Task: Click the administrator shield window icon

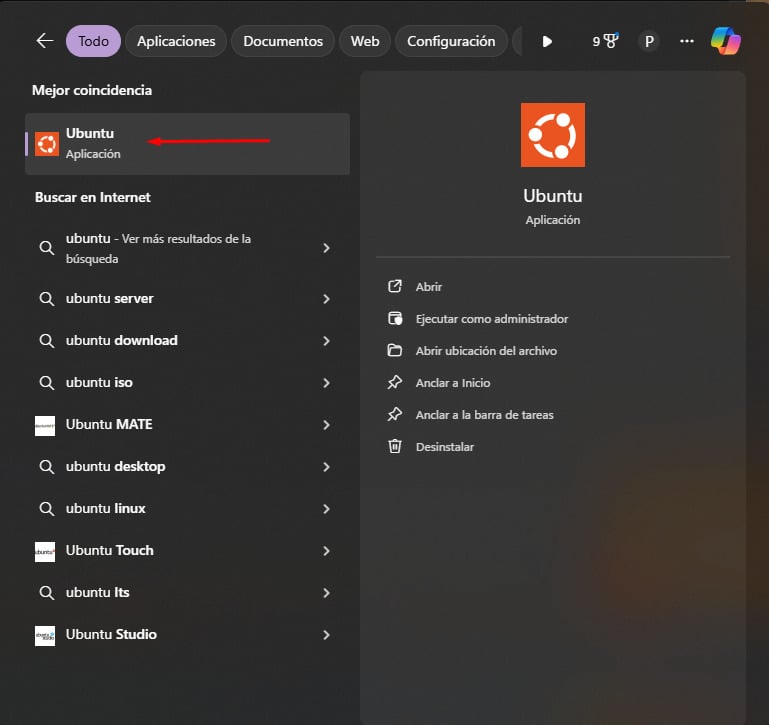Action: (395, 318)
